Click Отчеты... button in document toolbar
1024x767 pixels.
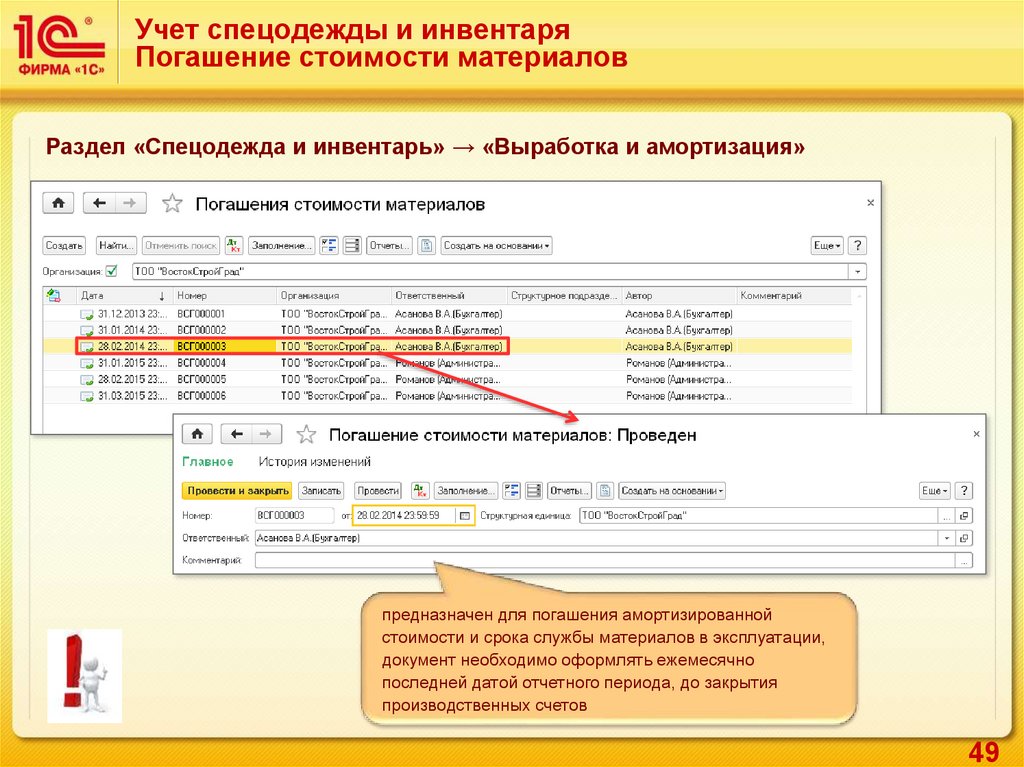[x=569, y=491]
